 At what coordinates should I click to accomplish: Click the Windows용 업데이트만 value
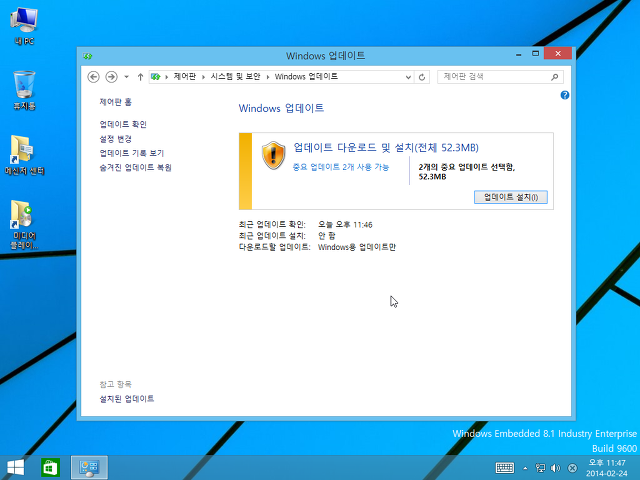coord(357,247)
